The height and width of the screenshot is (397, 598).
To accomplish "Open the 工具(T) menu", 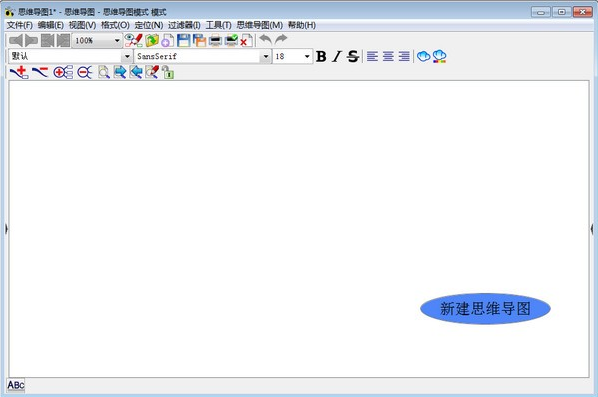I will [x=219, y=25].
